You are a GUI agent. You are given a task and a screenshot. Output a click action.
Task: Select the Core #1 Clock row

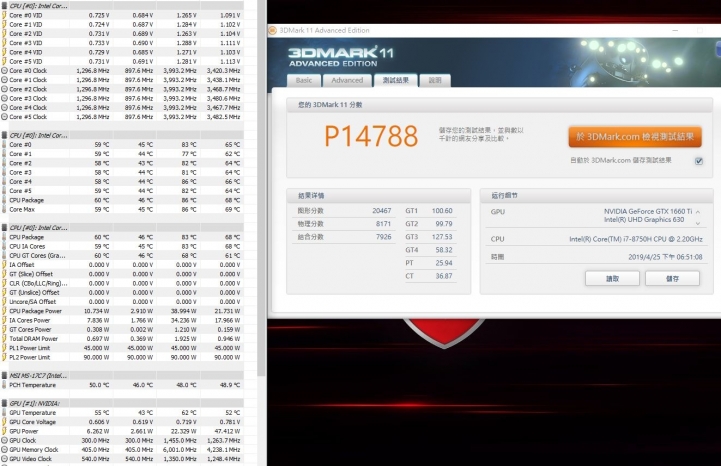pyautogui.click(x=122, y=80)
